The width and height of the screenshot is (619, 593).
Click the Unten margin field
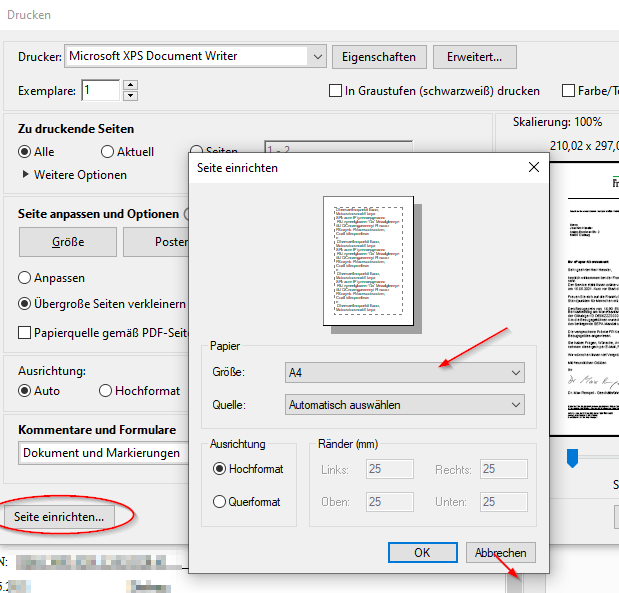[x=504, y=502]
